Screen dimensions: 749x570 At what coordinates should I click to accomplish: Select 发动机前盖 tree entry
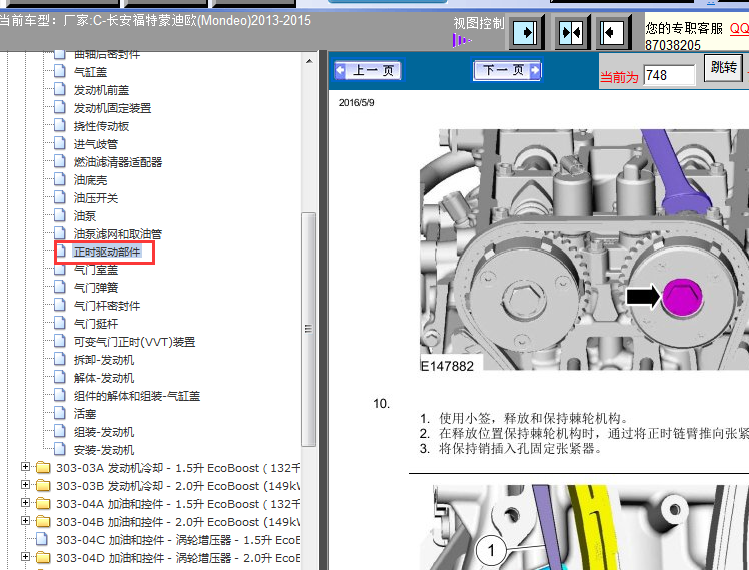pyautogui.click(x=101, y=90)
